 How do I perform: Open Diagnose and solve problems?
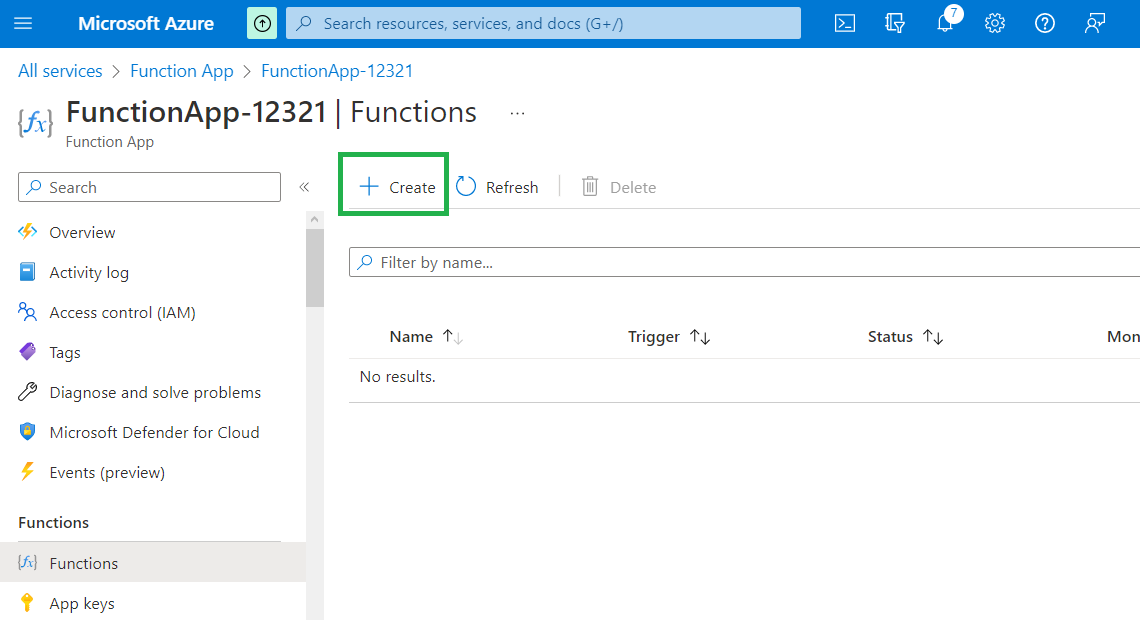click(153, 392)
